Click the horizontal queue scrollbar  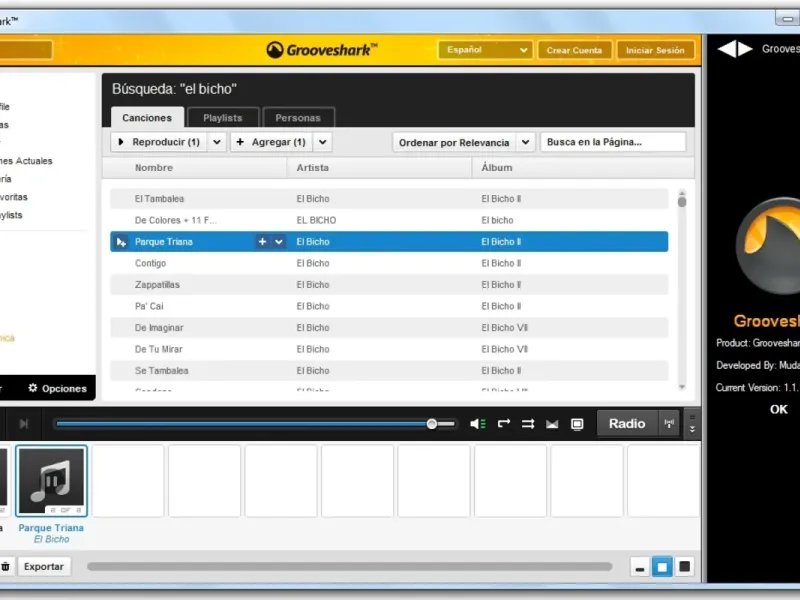(349, 566)
